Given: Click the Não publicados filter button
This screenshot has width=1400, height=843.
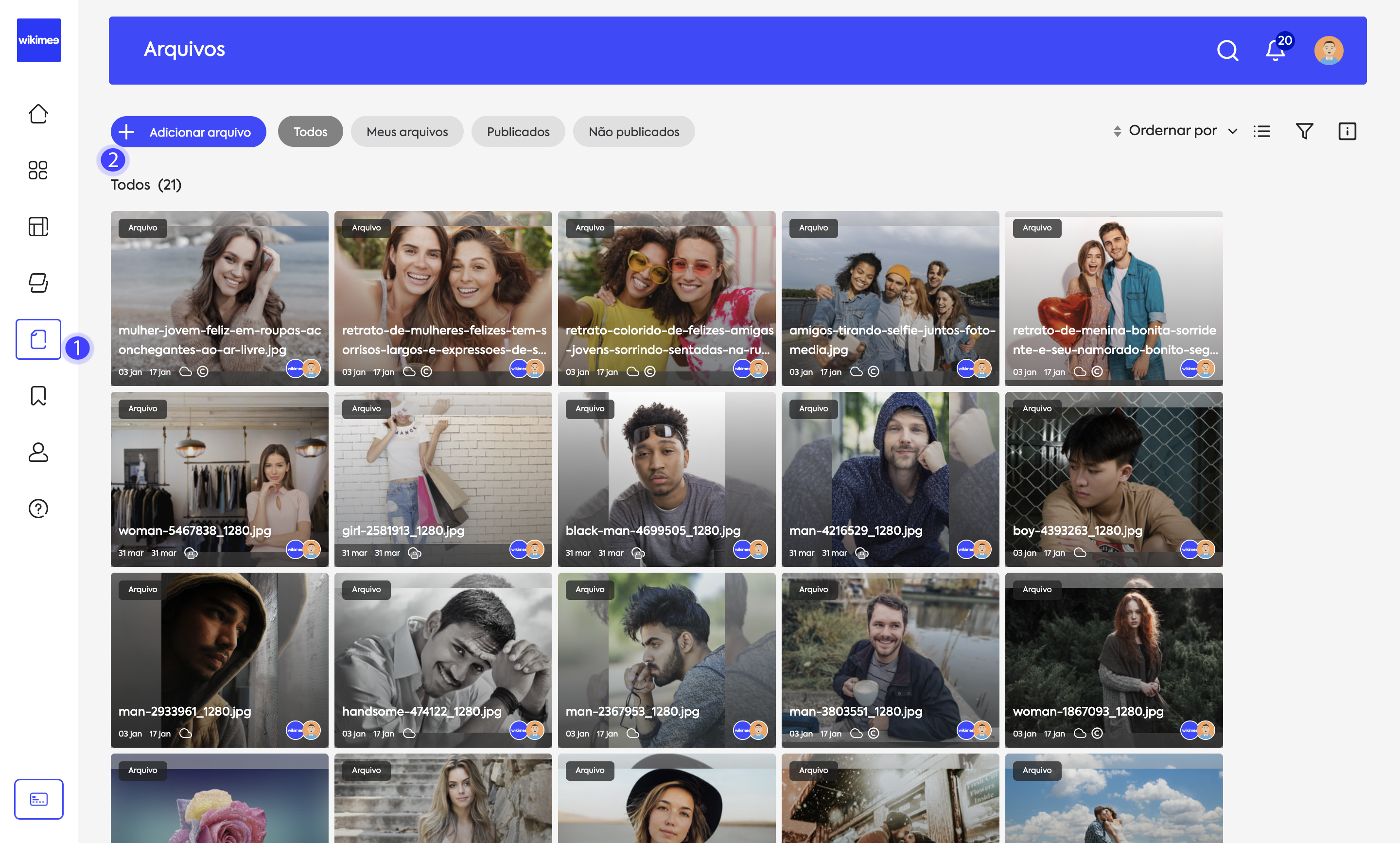Looking at the screenshot, I should 633,132.
